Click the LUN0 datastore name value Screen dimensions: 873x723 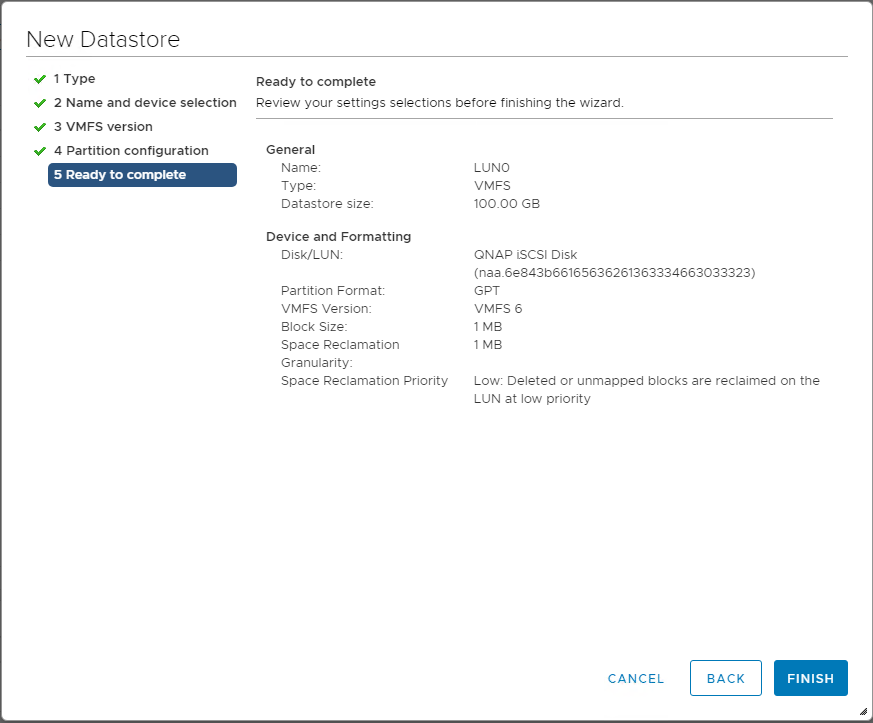pos(492,168)
